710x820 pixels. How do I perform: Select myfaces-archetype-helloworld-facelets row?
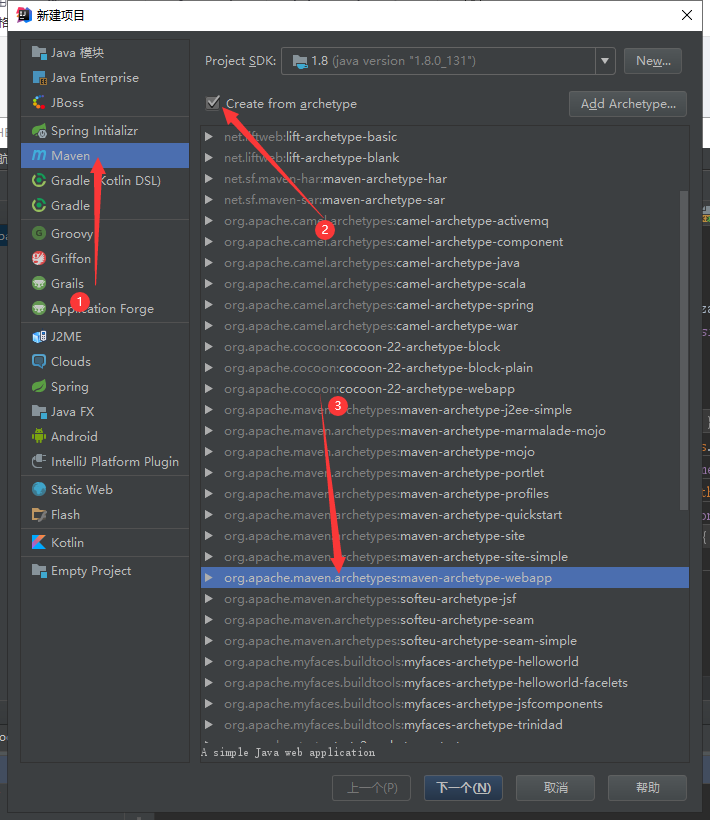pyautogui.click(x=445, y=682)
